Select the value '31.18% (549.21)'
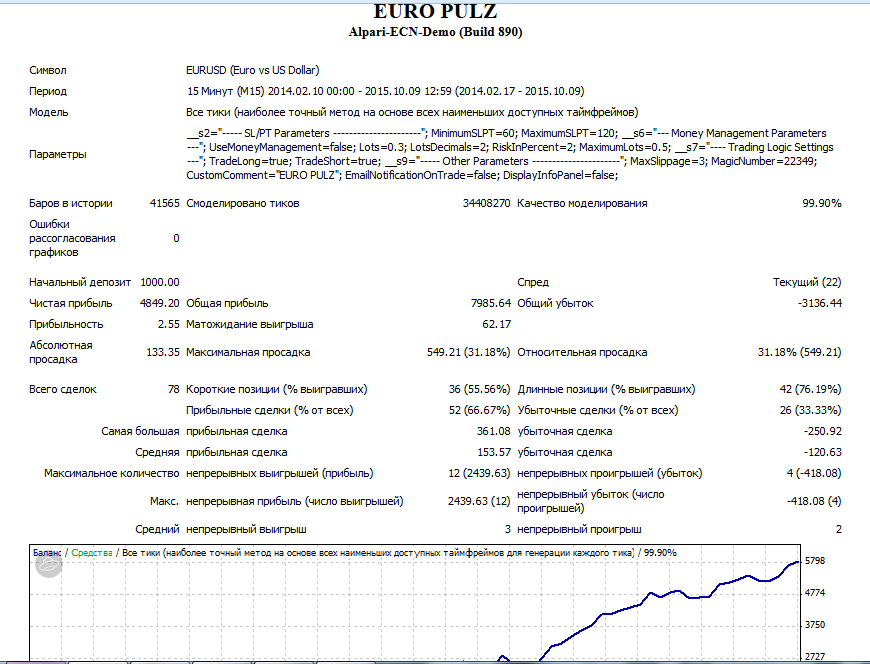 [800, 352]
